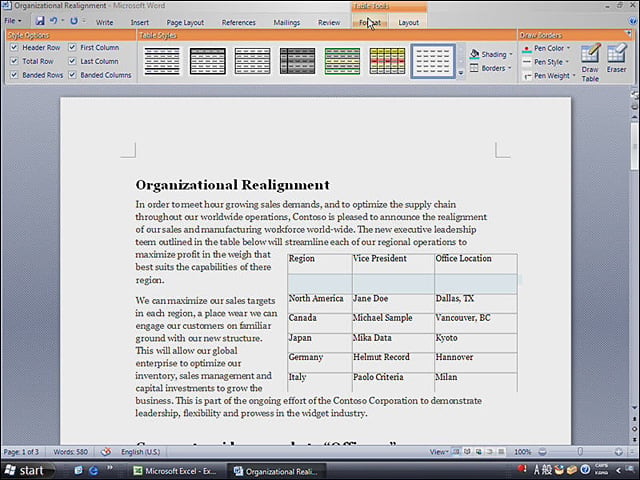Open the View dropdown in status bar
Viewport: 640px width, 480px height.
tap(439, 452)
